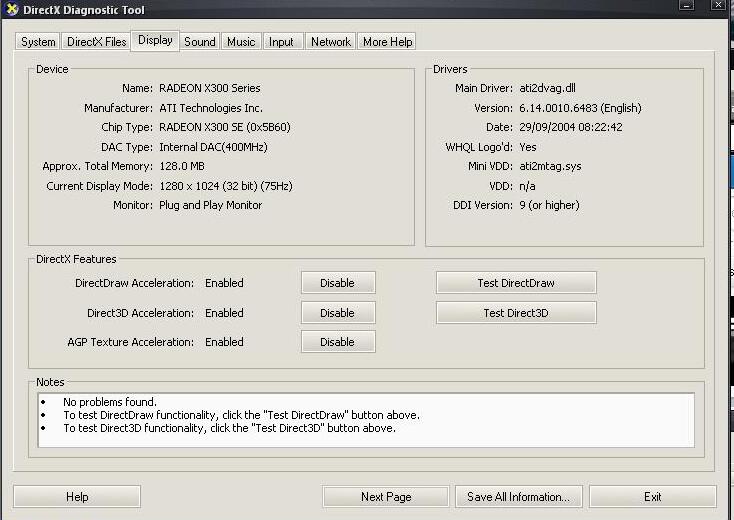Open Help at the bottom left
734x520 pixels.
77,497
